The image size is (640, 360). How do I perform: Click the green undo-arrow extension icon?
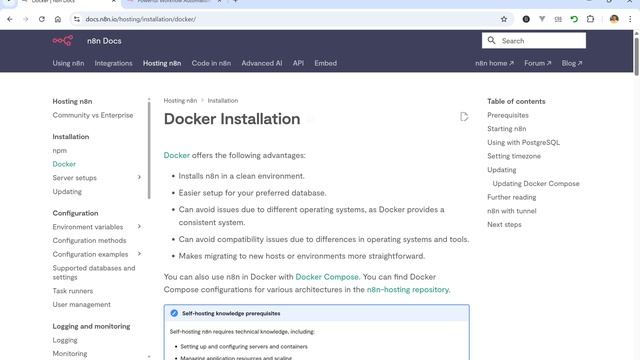click(574, 19)
